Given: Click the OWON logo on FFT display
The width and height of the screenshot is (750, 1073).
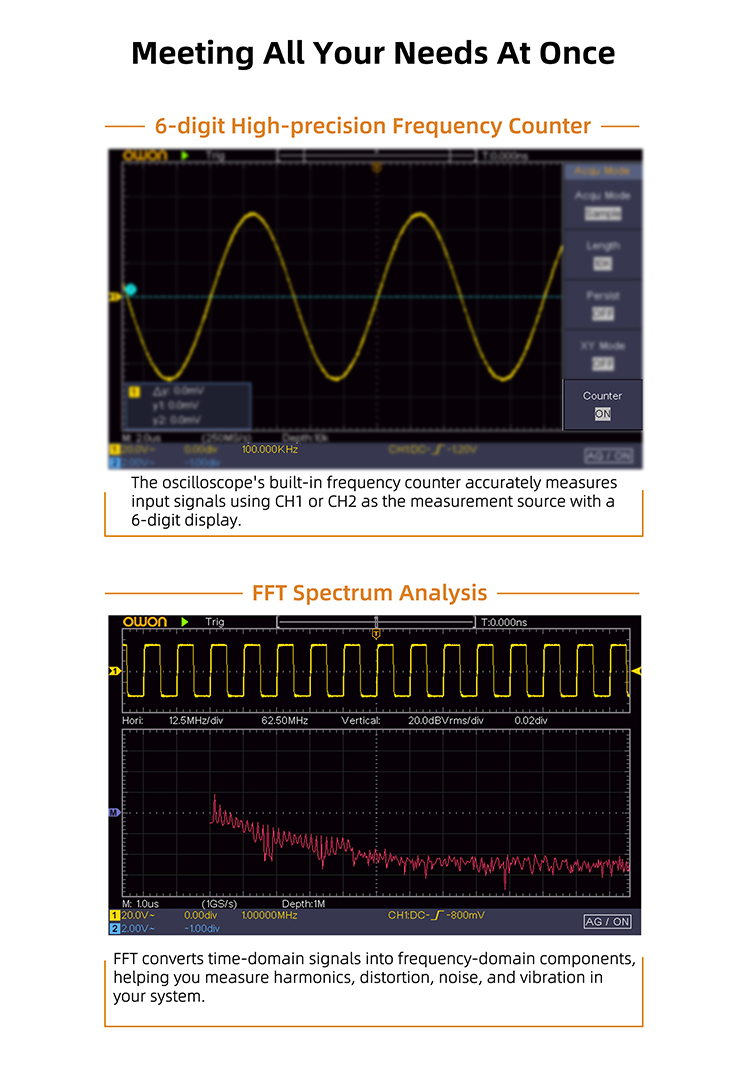Looking at the screenshot, I should coord(145,622).
